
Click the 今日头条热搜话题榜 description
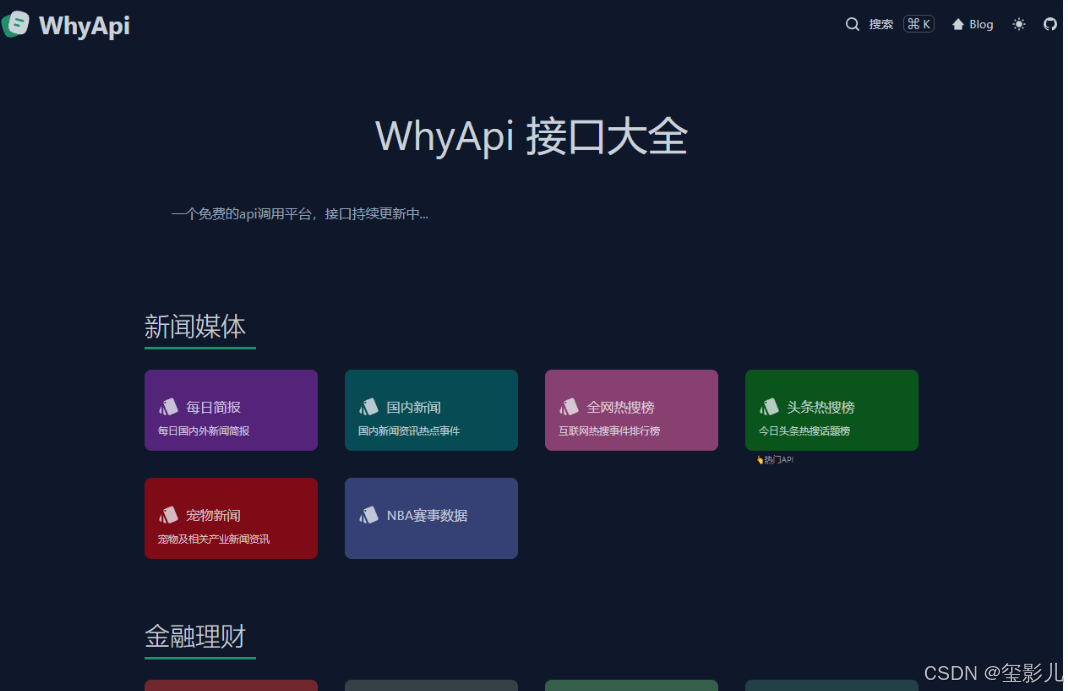[804, 431]
